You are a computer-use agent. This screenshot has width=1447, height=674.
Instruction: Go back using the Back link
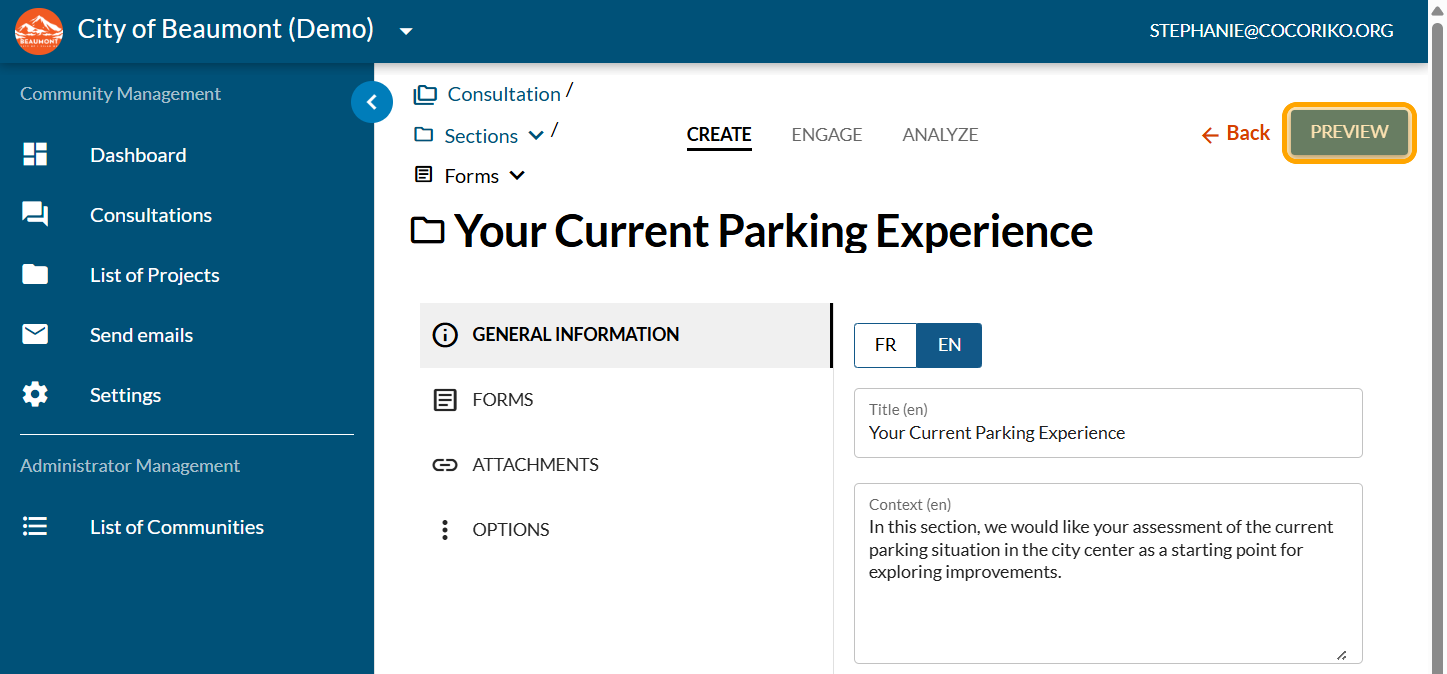[1236, 133]
